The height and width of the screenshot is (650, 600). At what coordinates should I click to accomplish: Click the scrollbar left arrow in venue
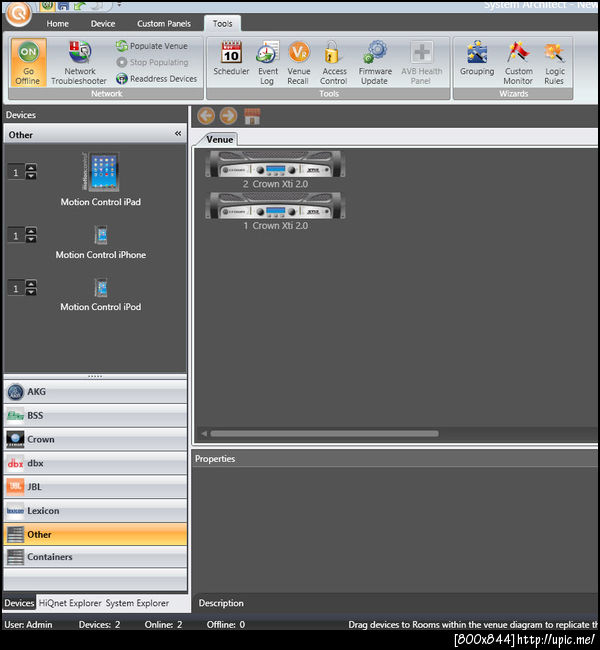coord(204,434)
